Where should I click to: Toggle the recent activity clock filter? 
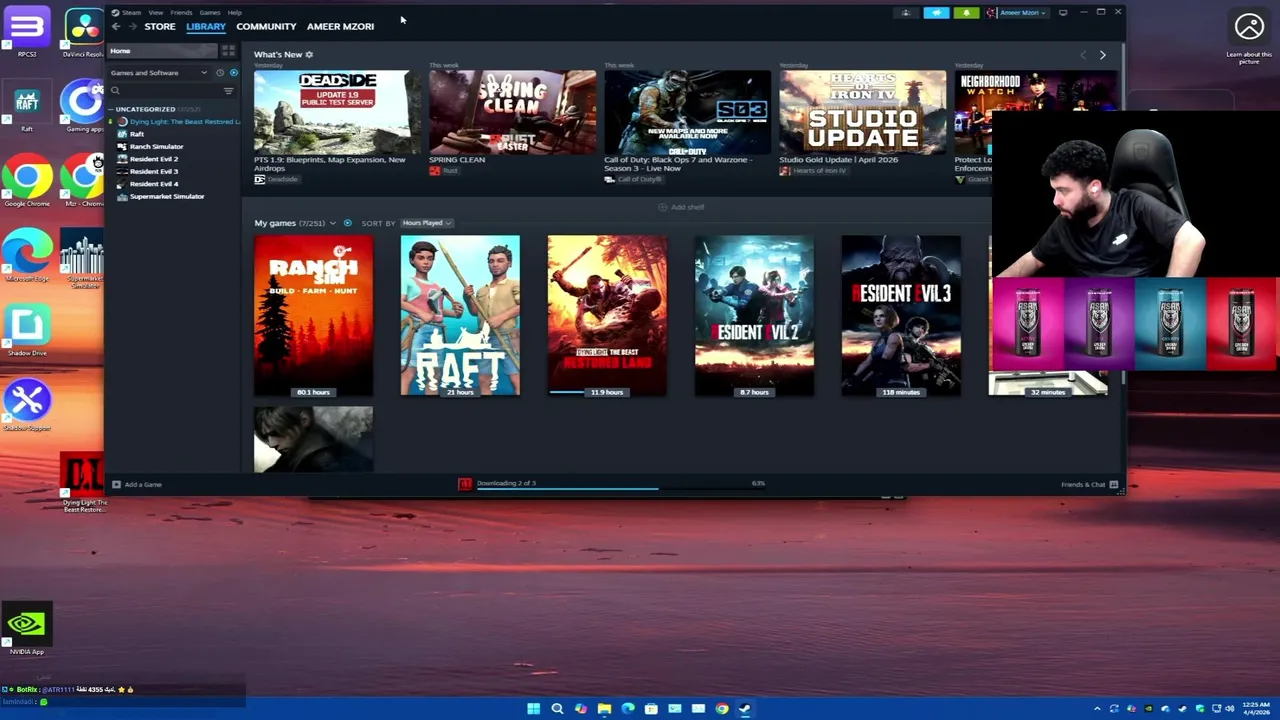(x=220, y=73)
